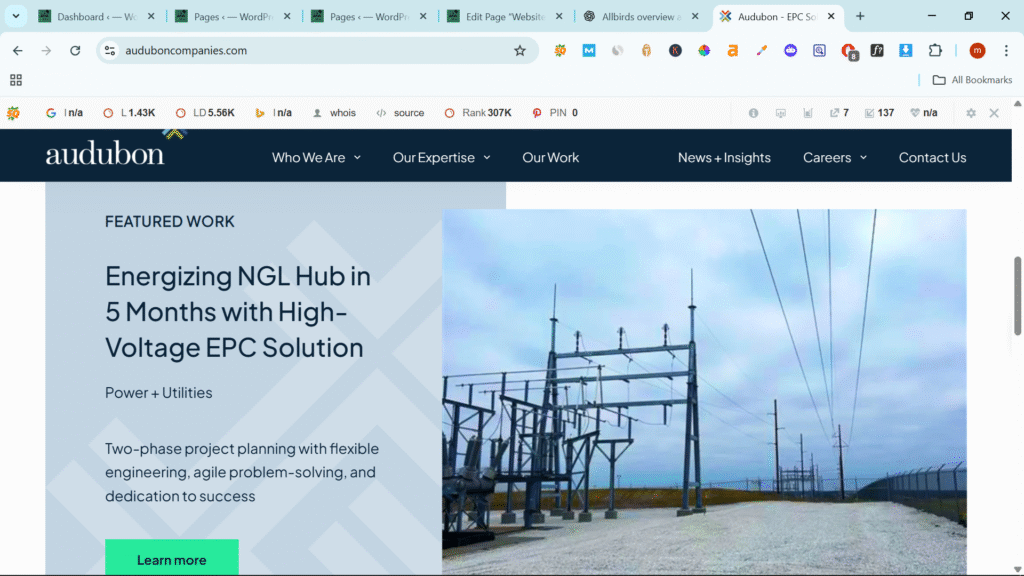Open the Chrome extensions puzzle icon

pyautogui.click(x=935, y=51)
